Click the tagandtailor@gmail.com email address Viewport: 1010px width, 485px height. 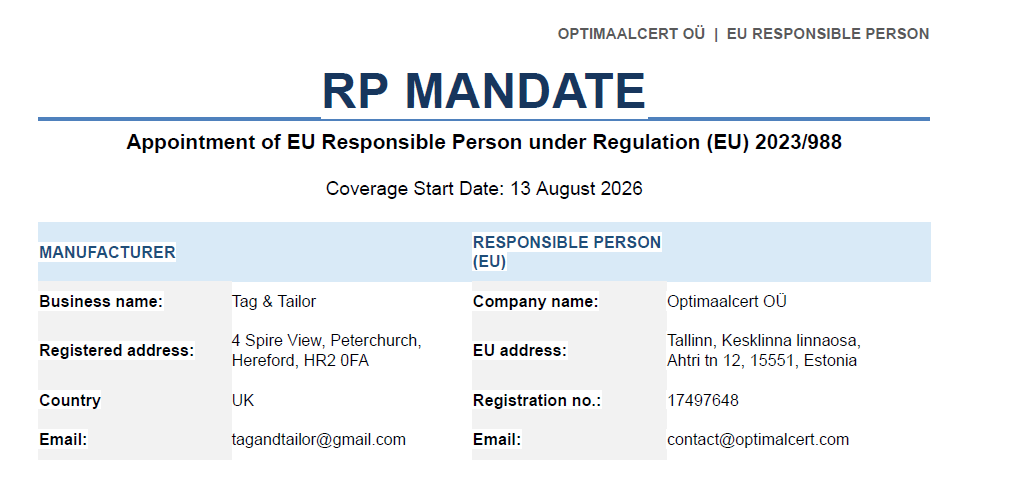(x=319, y=440)
